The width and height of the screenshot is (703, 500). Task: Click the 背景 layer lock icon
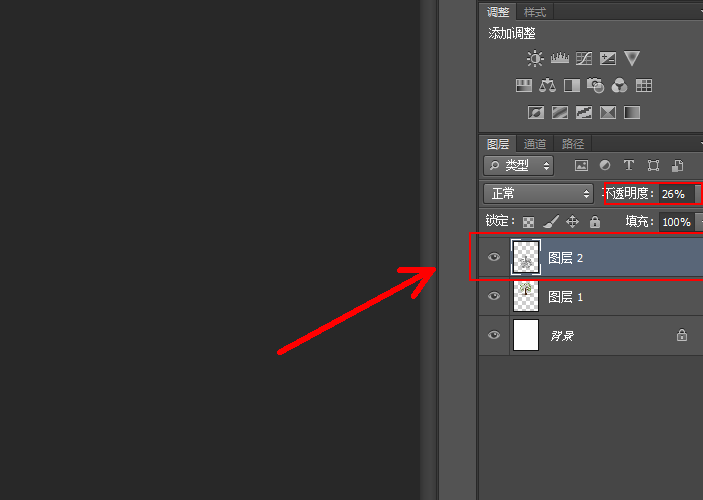[x=681, y=335]
